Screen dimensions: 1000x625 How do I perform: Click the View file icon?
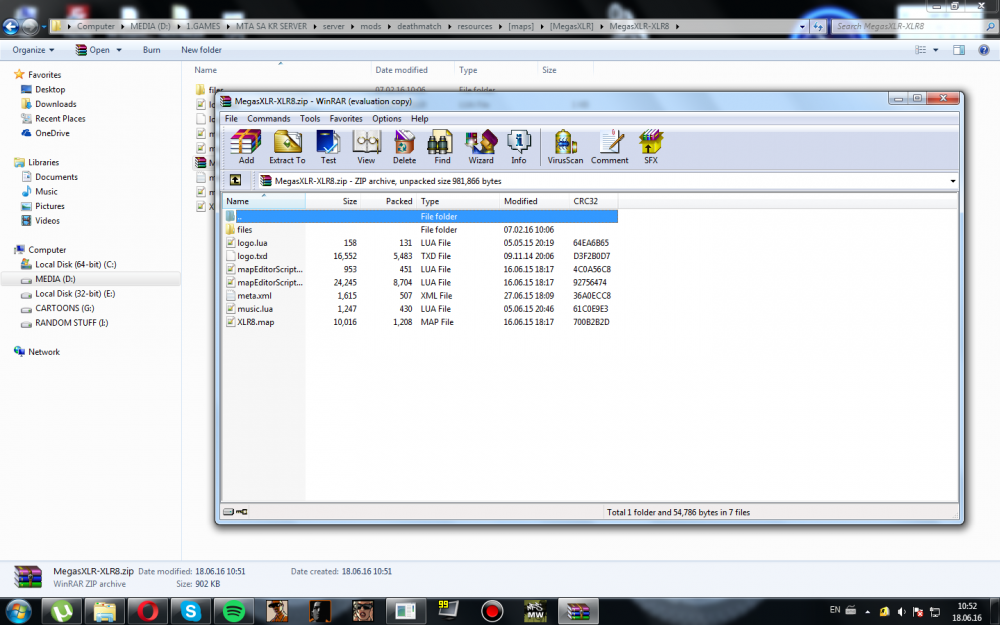click(x=366, y=147)
